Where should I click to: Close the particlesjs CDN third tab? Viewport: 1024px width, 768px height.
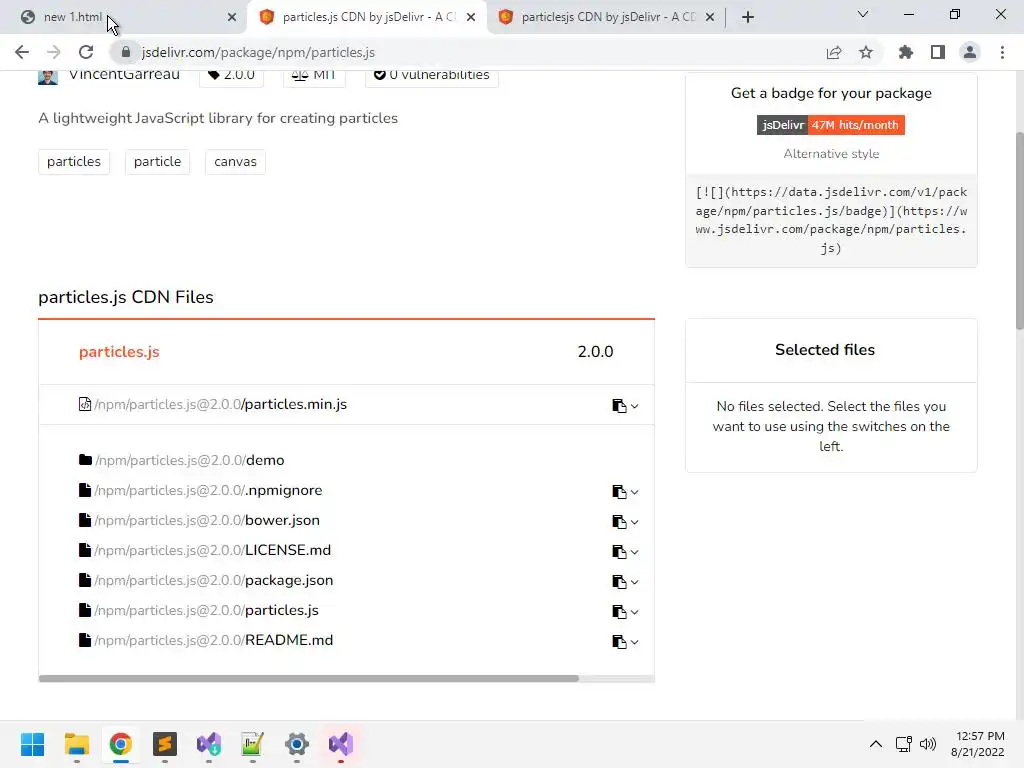pyautogui.click(x=710, y=17)
